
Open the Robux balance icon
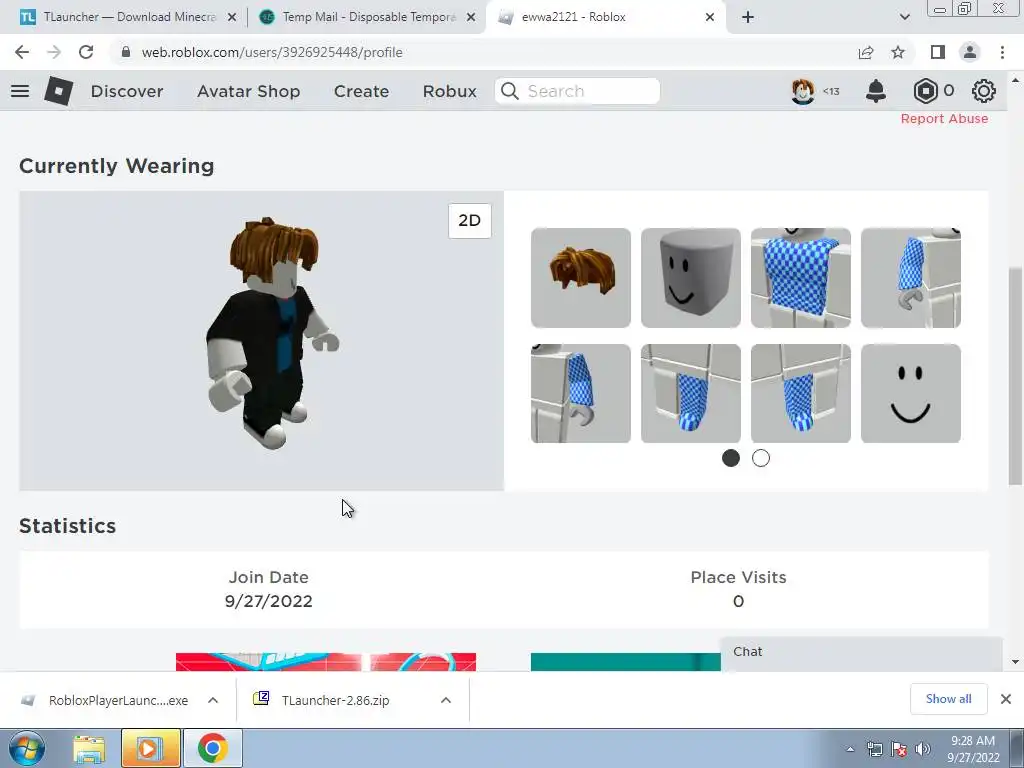click(925, 91)
